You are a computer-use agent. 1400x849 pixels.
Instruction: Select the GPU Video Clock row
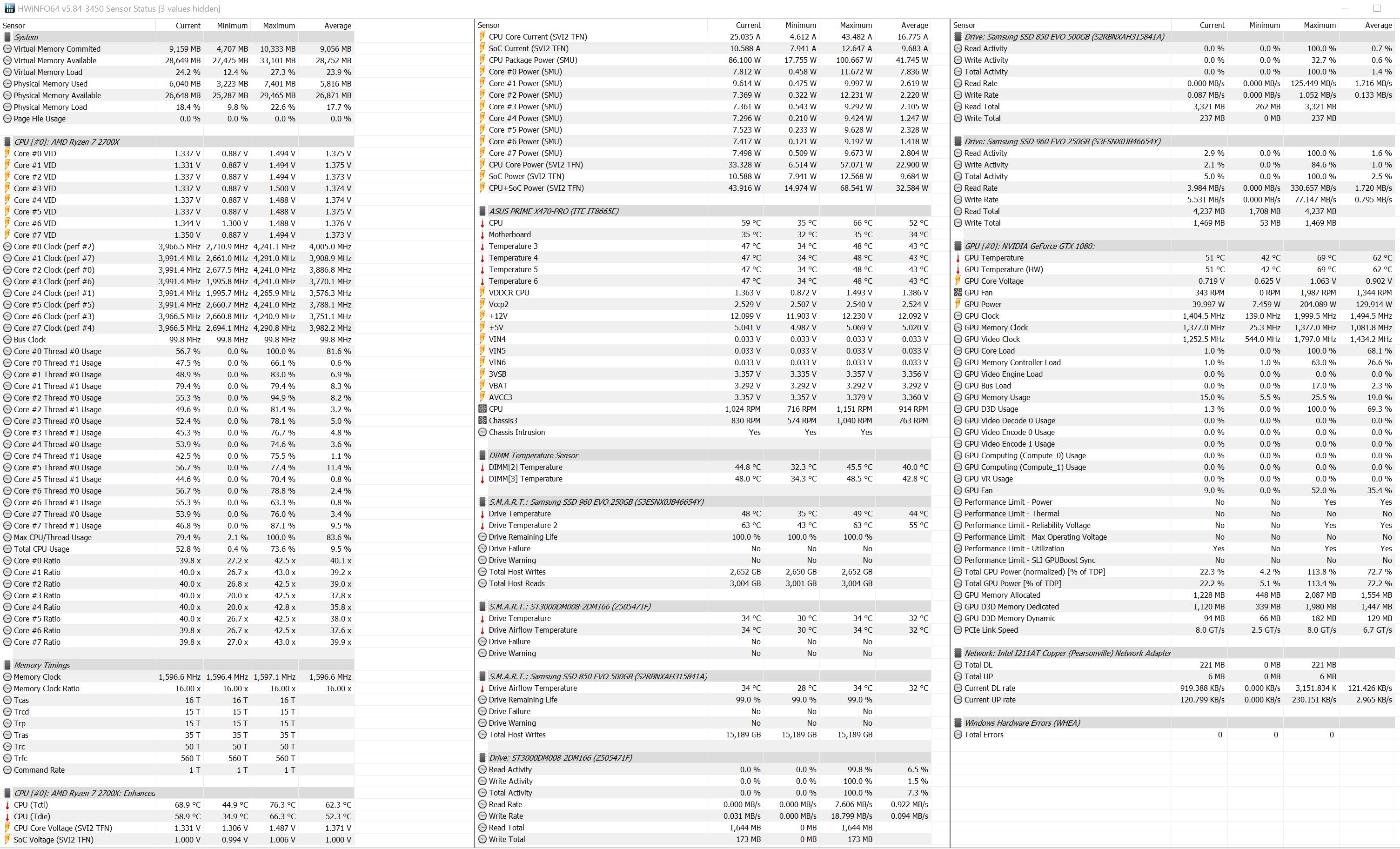(1174, 339)
